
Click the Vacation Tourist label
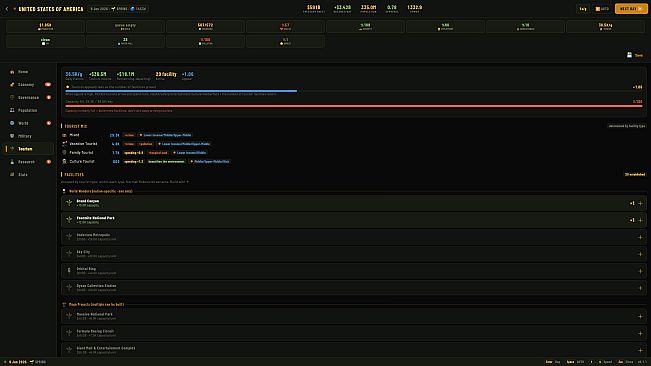tap(83, 144)
